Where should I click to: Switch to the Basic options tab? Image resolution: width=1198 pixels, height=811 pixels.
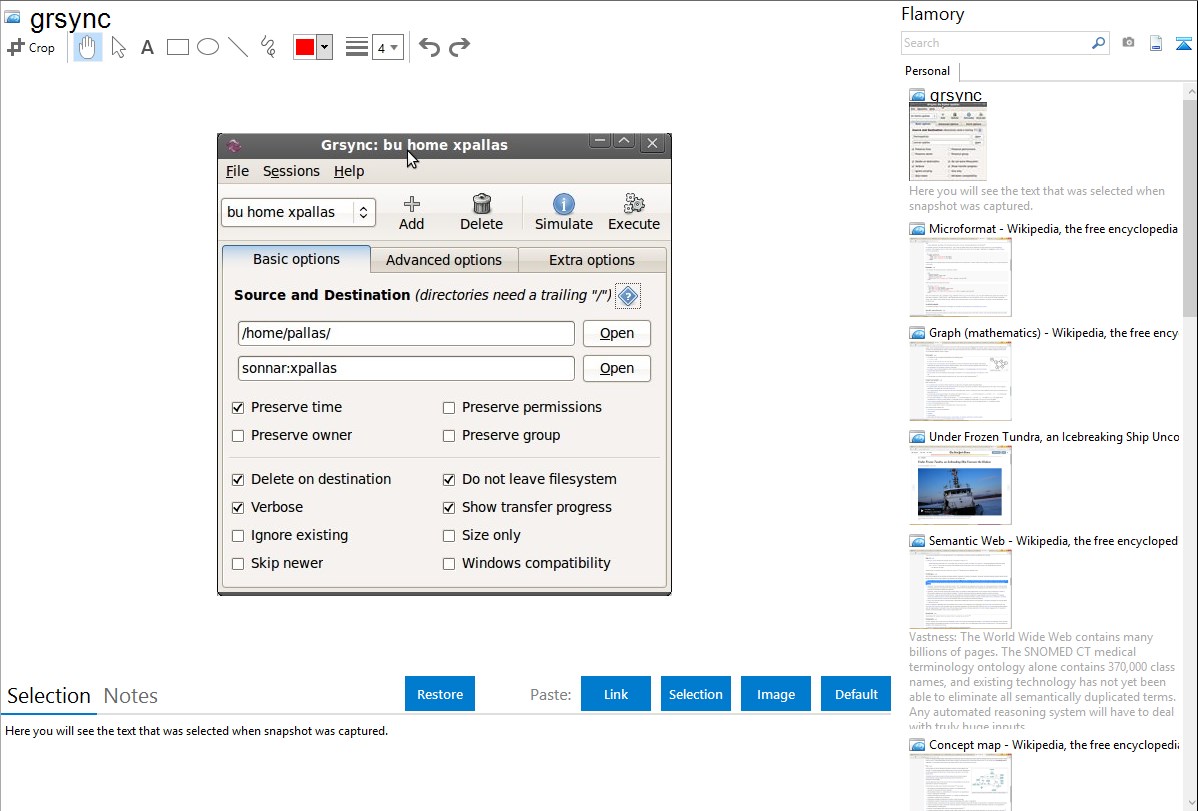[x=296, y=259]
